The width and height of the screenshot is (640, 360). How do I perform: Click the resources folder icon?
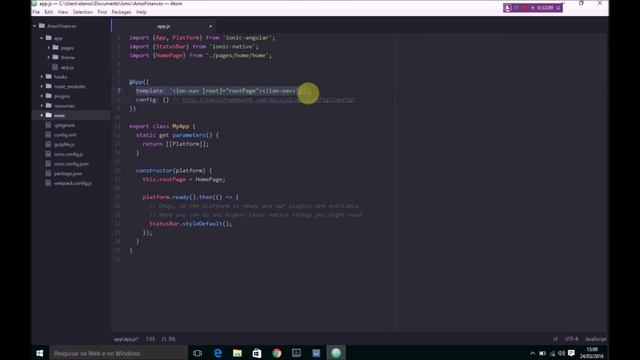[49, 106]
